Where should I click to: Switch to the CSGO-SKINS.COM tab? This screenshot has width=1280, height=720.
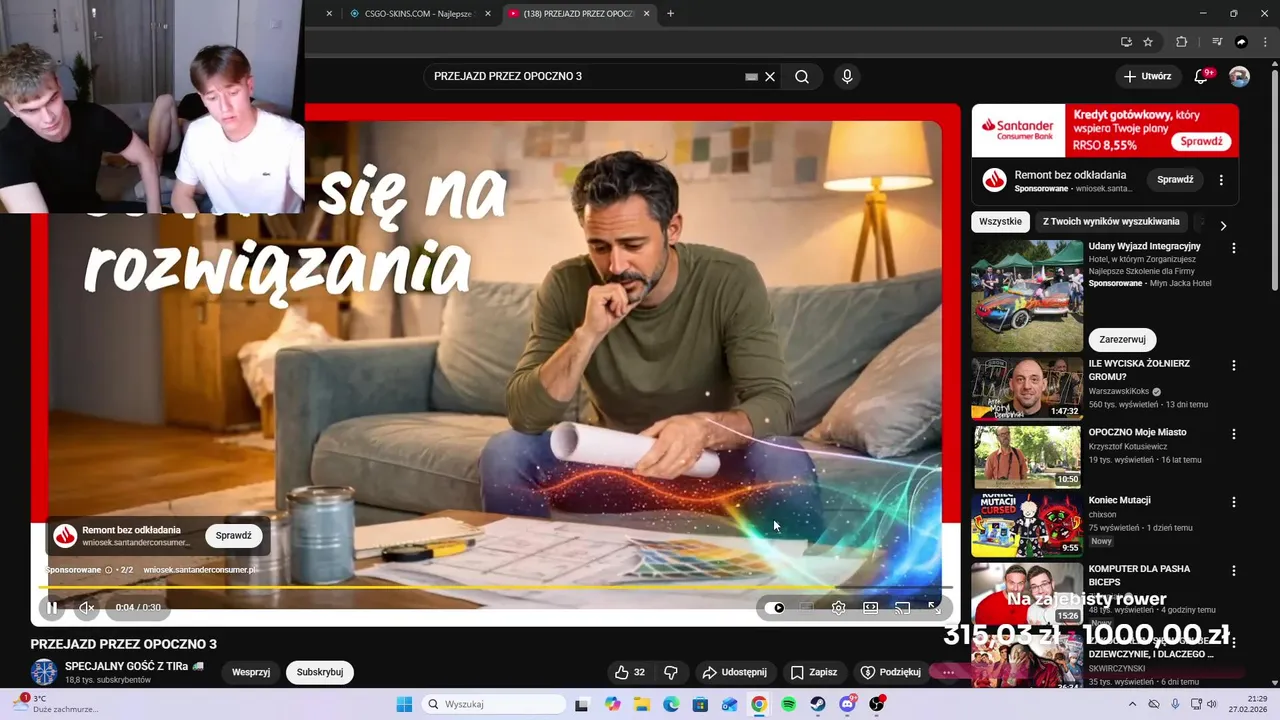pyautogui.click(x=420, y=13)
